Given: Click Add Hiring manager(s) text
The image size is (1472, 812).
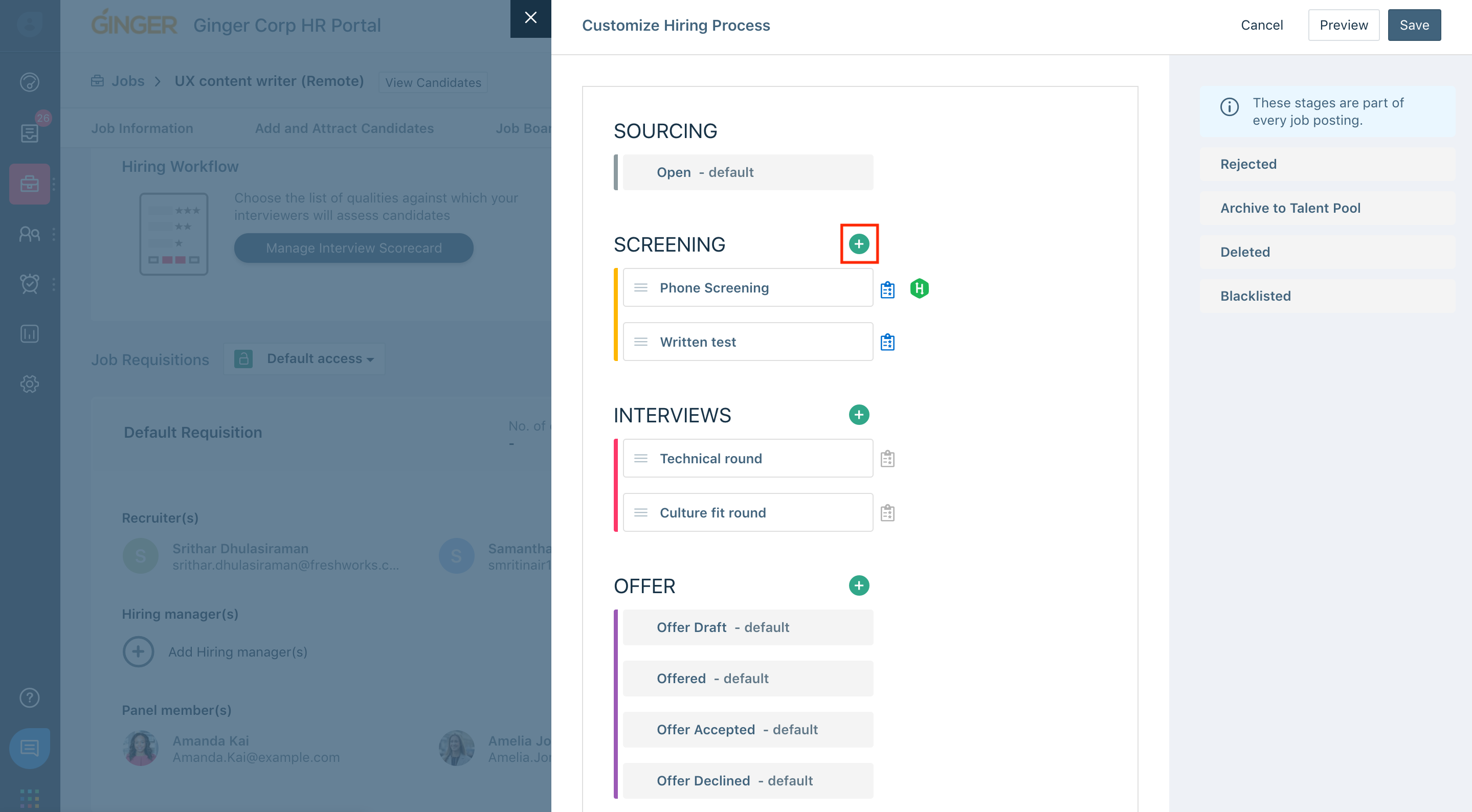Looking at the screenshot, I should click(x=238, y=652).
